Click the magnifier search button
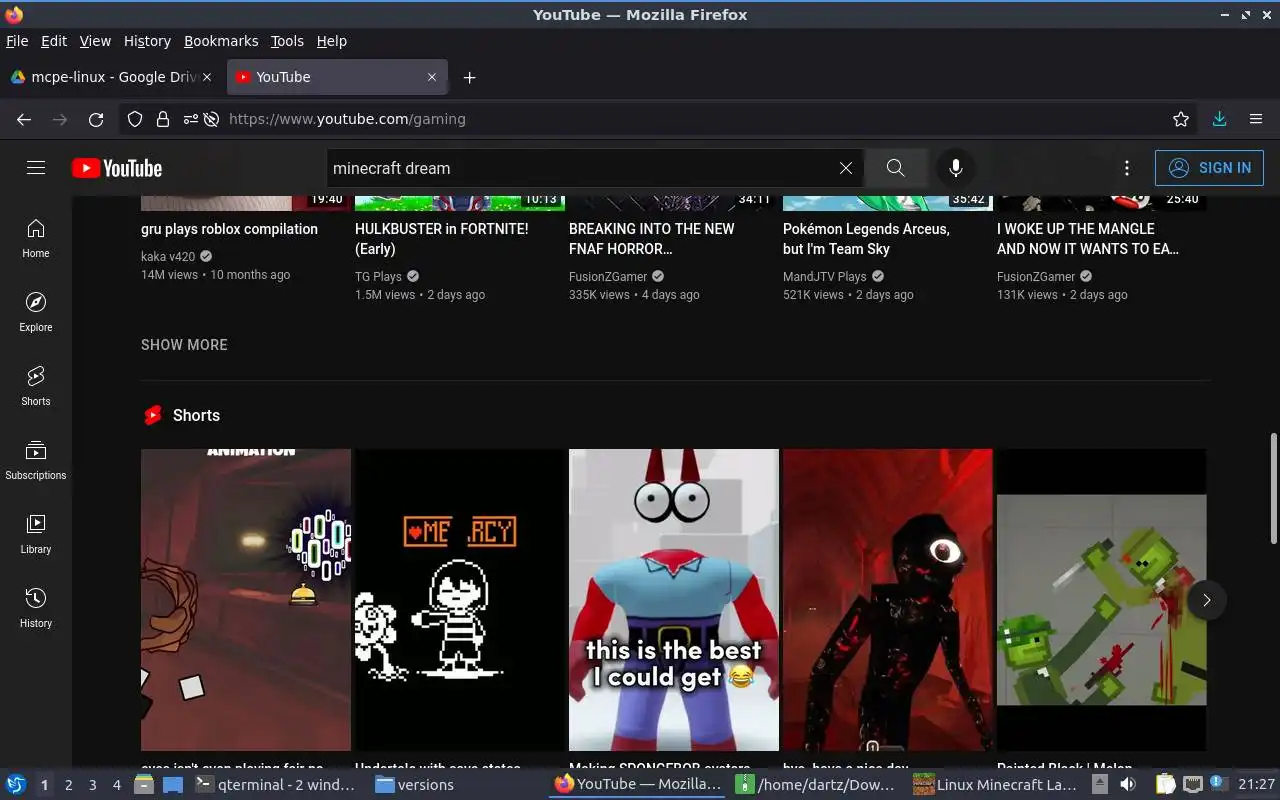 (896, 168)
